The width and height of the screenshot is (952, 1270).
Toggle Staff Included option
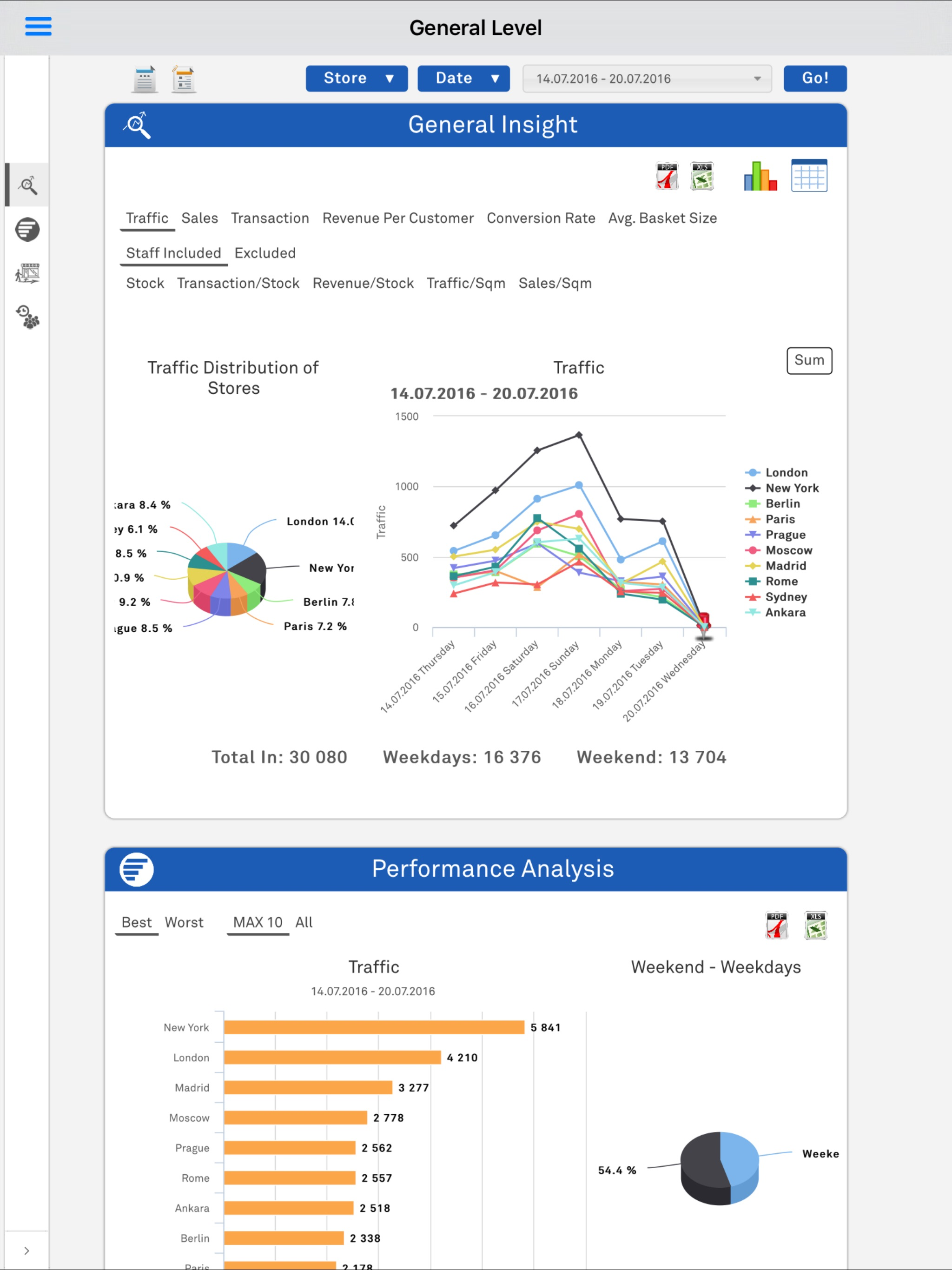click(x=173, y=253)
